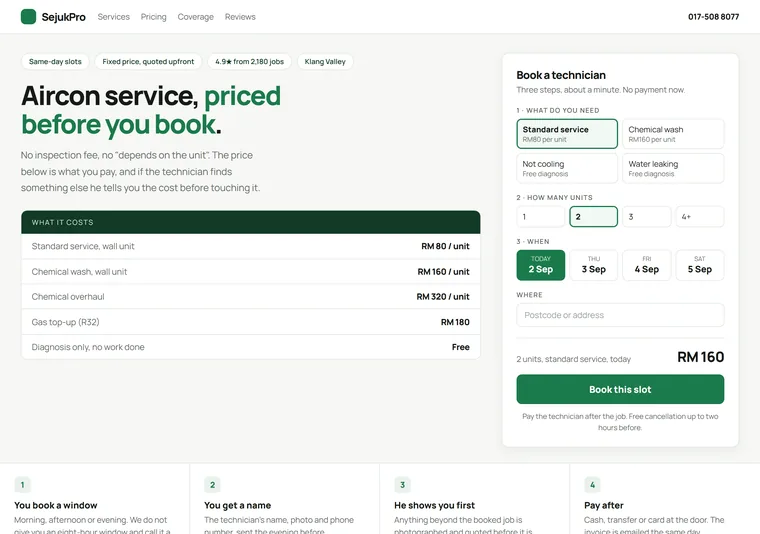
Task: Click the Fixed price, quoted upfront badge
Action: (148, 62)
